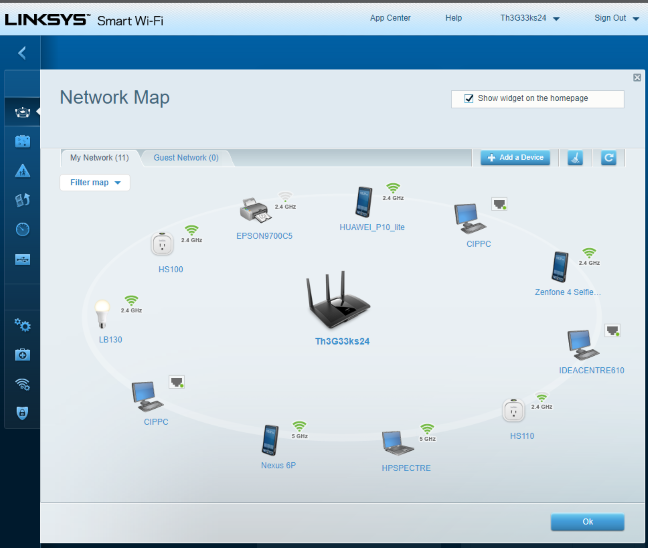This screenshot has height=548, width=648.
Task: Expand the Sign Out dropdown arrow
Action: pyautogui.click(x=636, y=19)
